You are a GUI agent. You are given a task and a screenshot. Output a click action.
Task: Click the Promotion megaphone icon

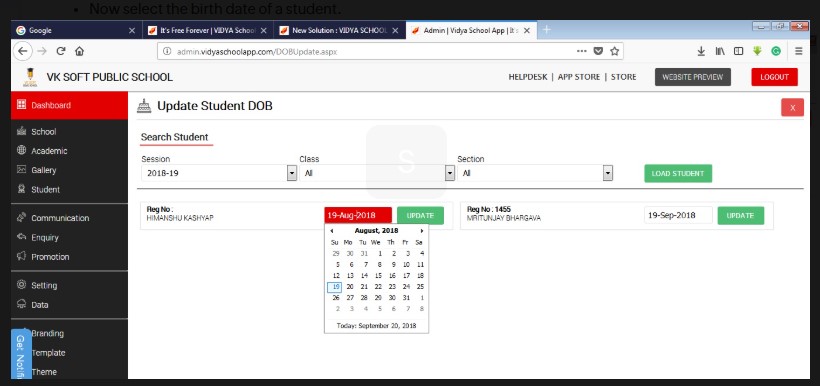pyautogui.click(x=21, y=256)
